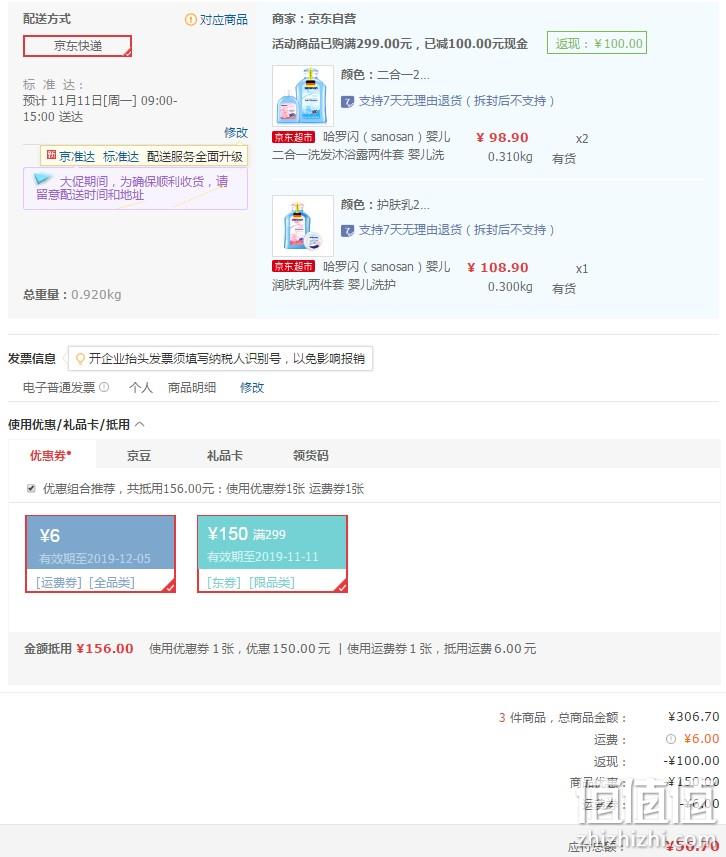The width and height of the screenshot is (726, 857).
Task: Click the 7-day return icon for 二合一 item
Action: click(347, 102)
